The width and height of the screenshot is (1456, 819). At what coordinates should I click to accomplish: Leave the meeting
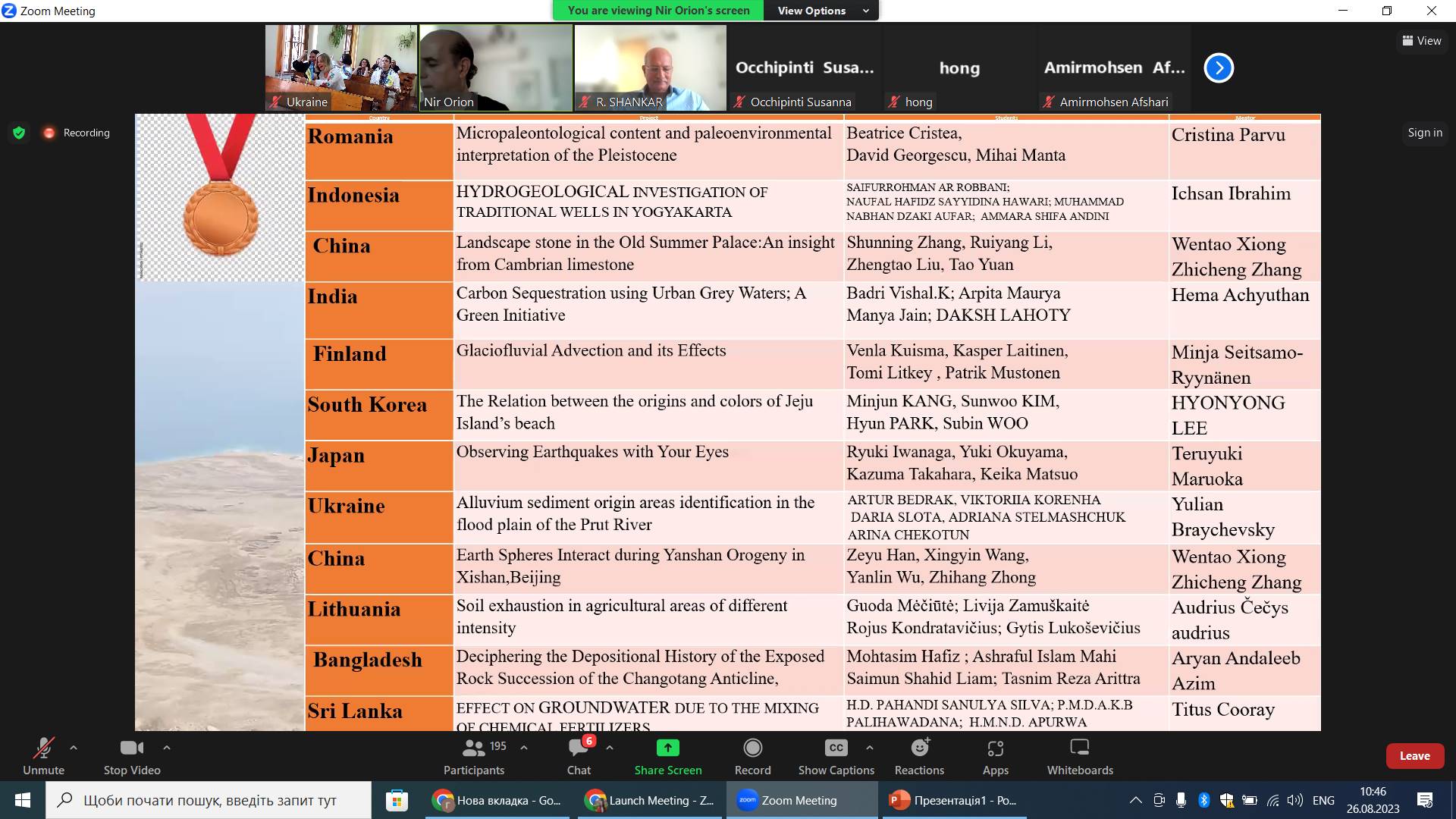click(1414, 756)
